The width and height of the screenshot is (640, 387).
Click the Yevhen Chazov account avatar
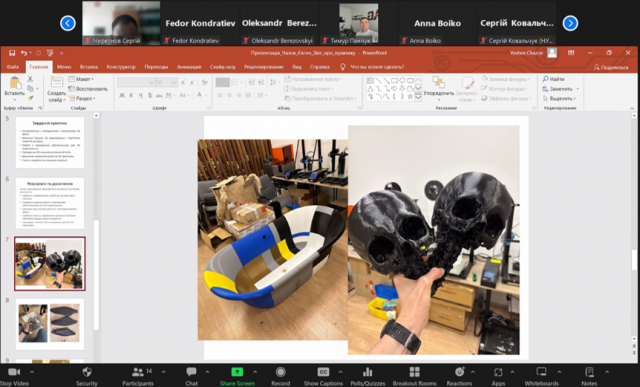(x=552, y=53)
